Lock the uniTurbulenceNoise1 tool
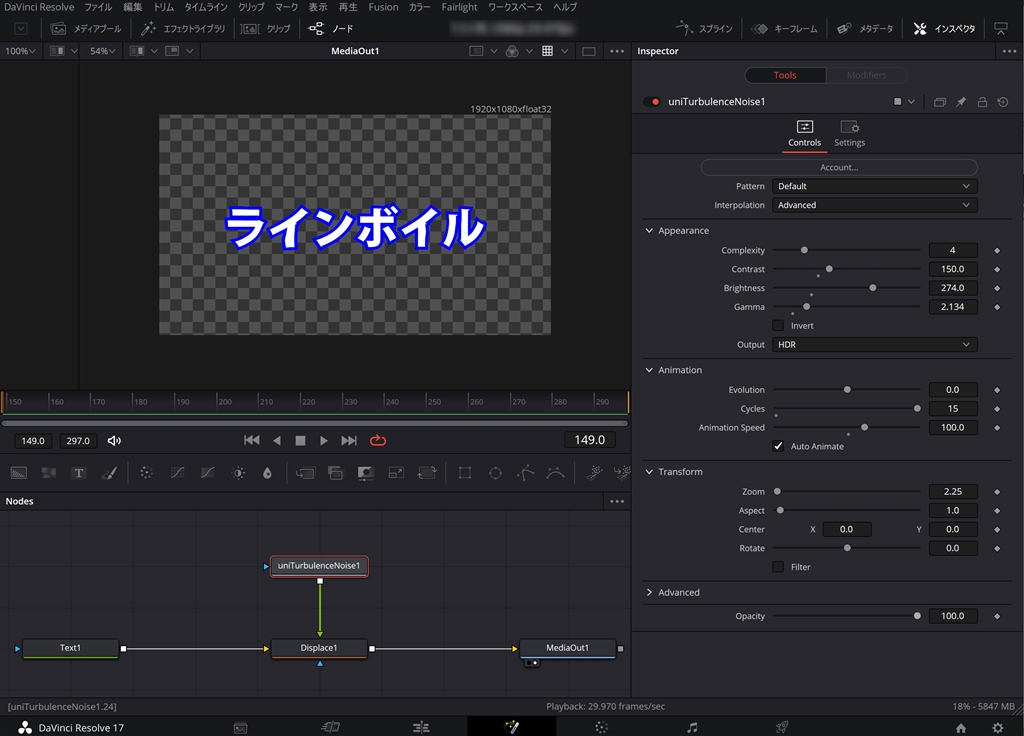The width and height of the screenshot is (1024, 736). click(982, 102)
